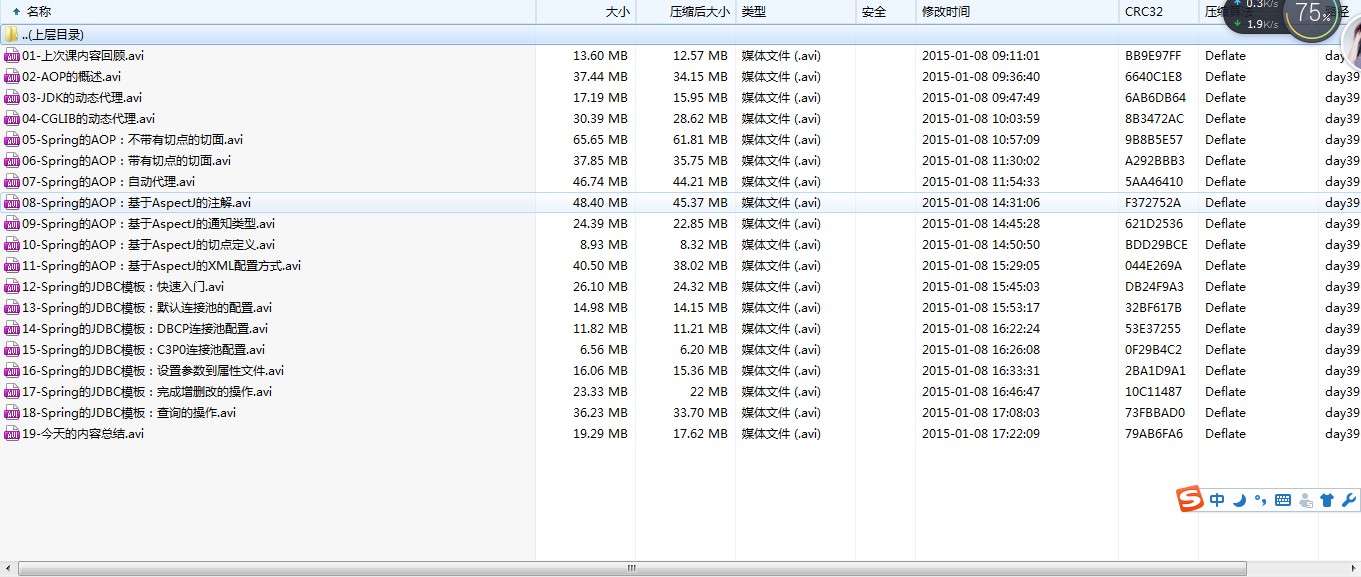Click the CRC32 value BB9E97FF
Screen dimensions: 1361x577
[1153, 56]
